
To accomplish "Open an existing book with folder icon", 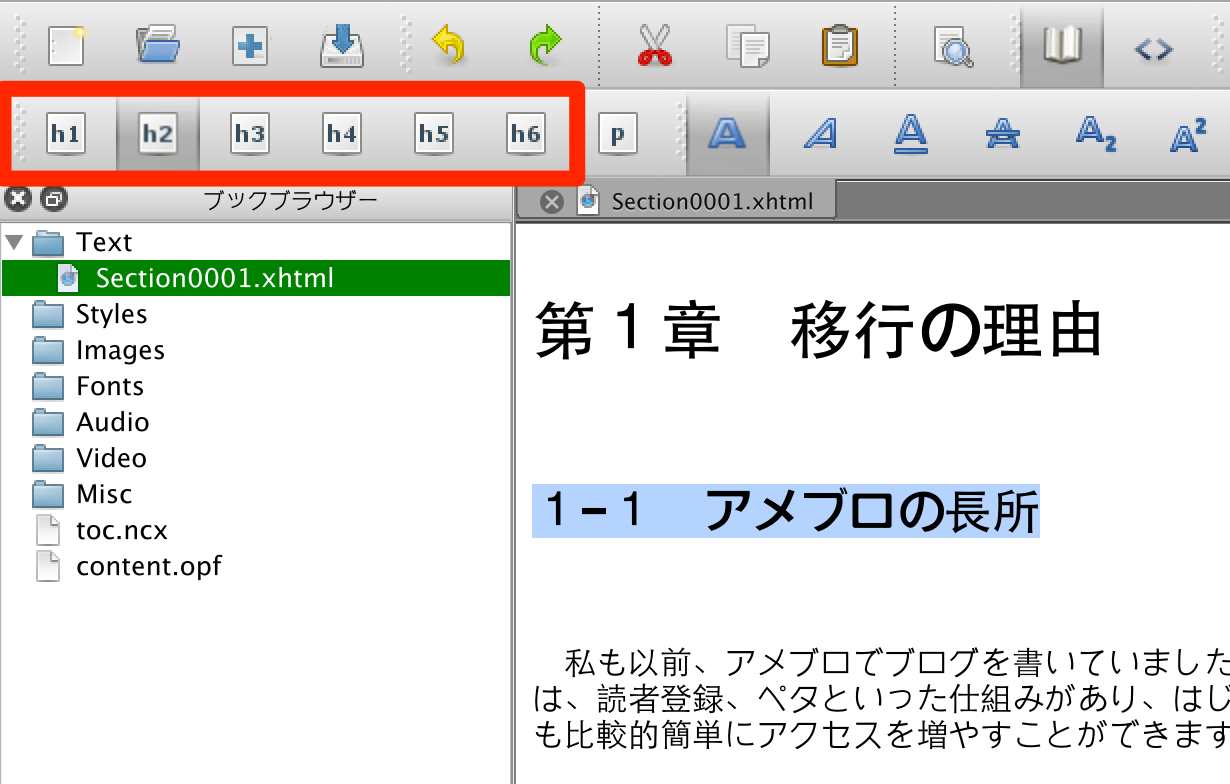I will pyautogui.click(x=157, y=46).
